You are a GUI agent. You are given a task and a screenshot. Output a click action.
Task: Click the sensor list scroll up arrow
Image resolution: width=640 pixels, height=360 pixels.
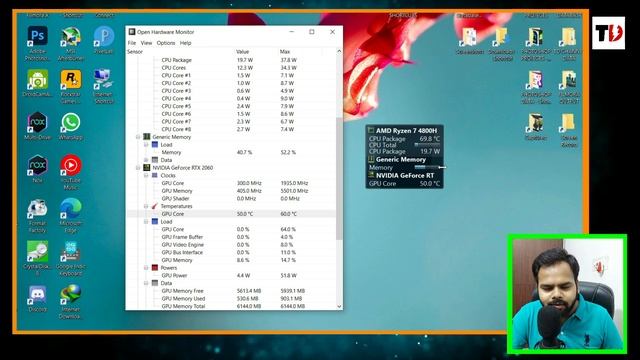click(339, 51)
